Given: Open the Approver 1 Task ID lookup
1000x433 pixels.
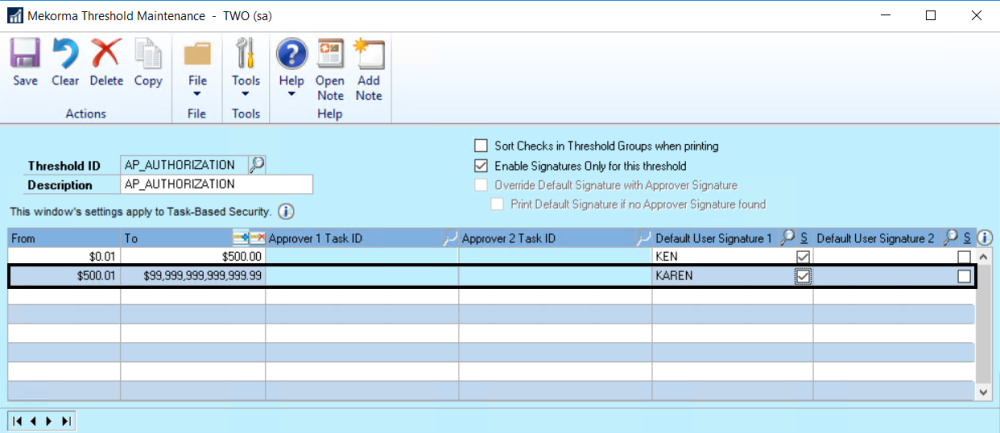Looking at the screenshot, I should click(450, 239).
